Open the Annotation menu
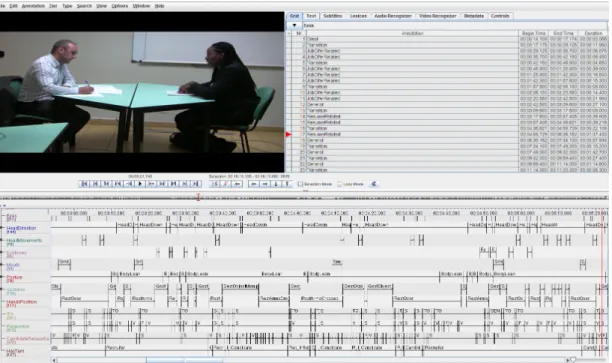This screenshot has width=612, height=363. pos(33,6)
